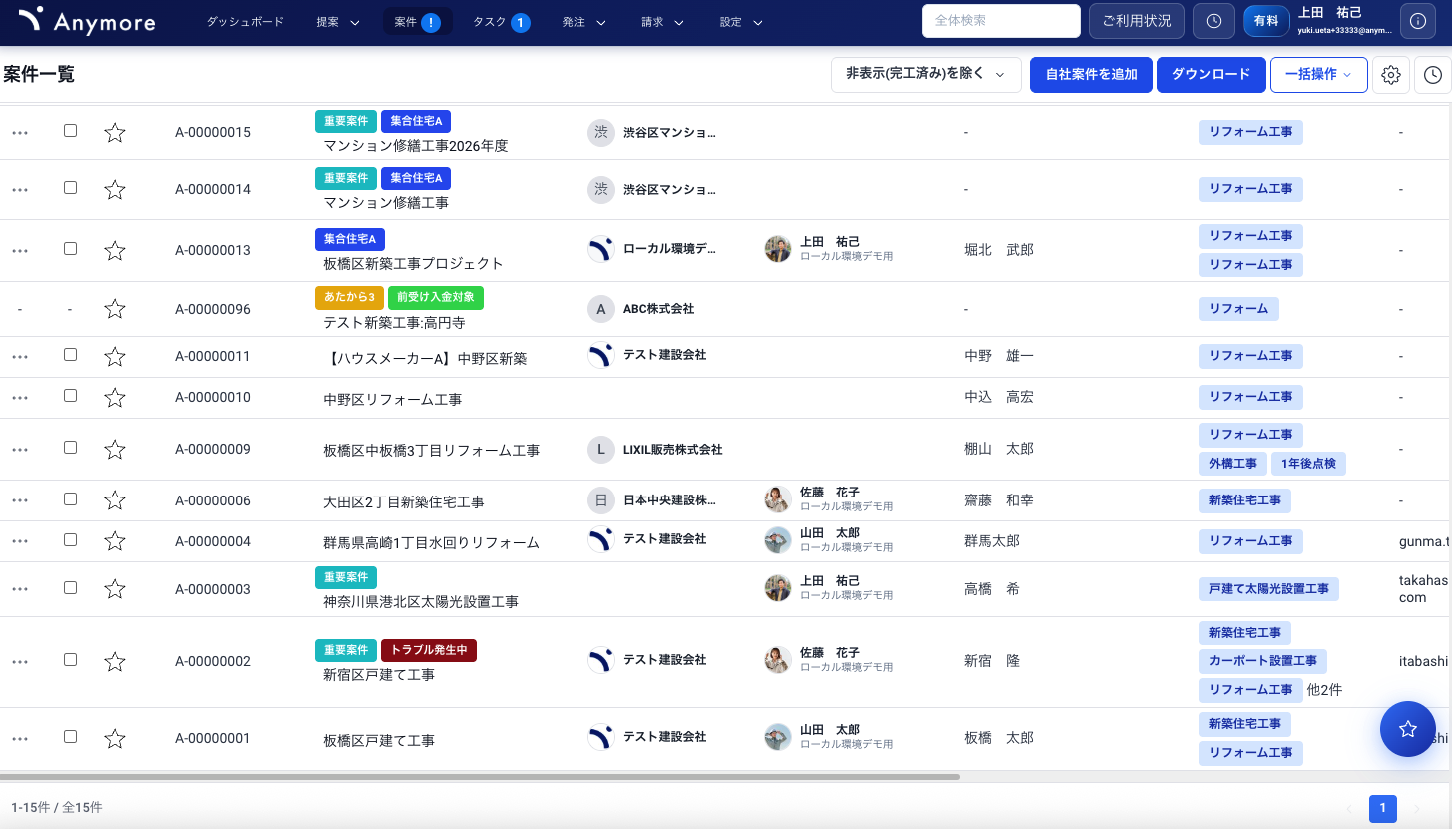Open the settings gear beside the bulk actions button
This screenshot has height=829, width=1452.
point(1390,75)
